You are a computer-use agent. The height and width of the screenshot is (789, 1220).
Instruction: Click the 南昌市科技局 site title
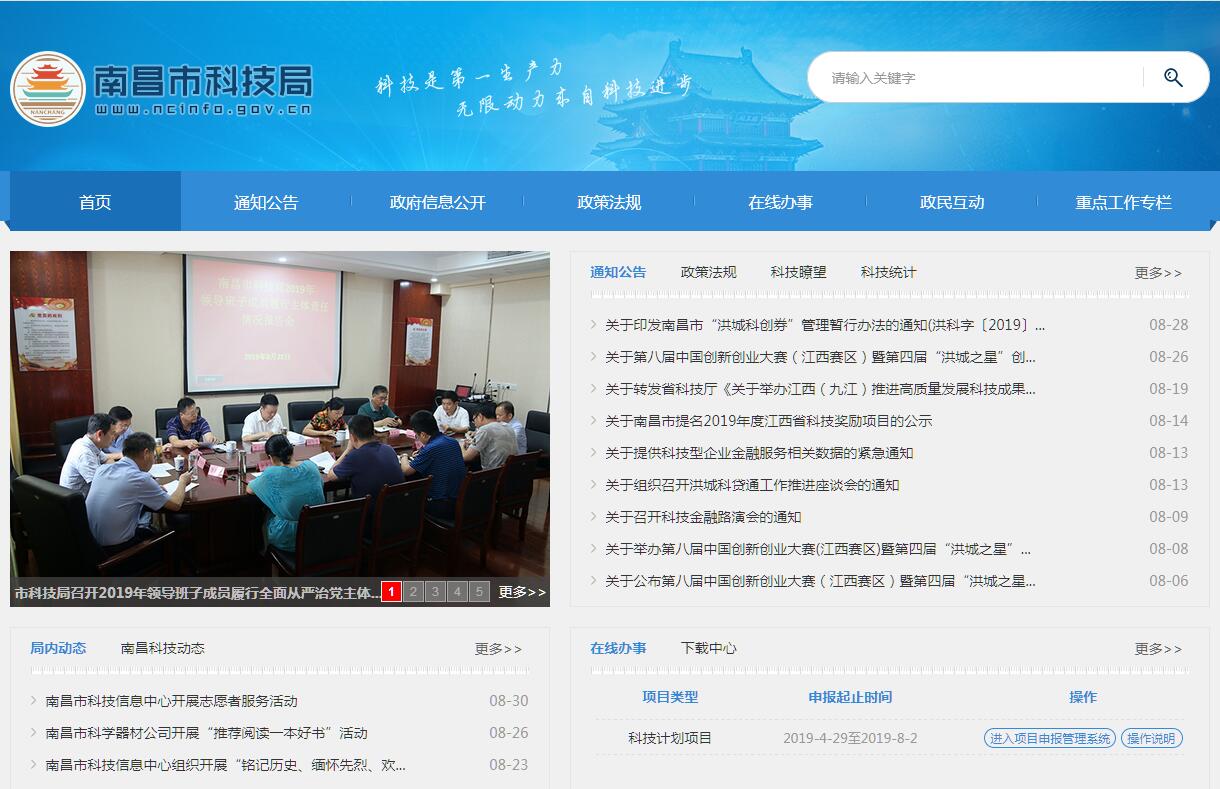click(203, 80)
